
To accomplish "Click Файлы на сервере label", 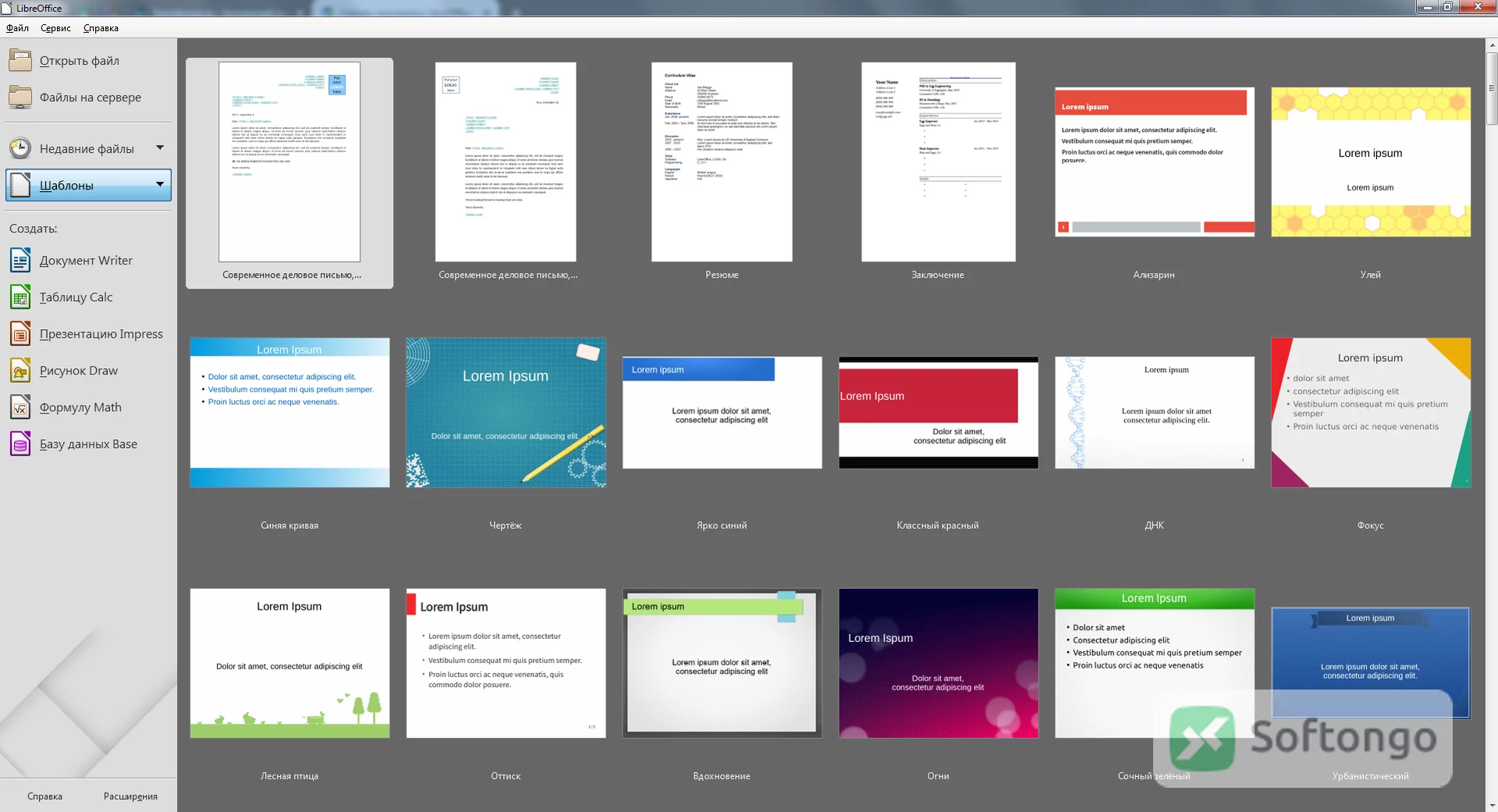I will tap(91, 98).
